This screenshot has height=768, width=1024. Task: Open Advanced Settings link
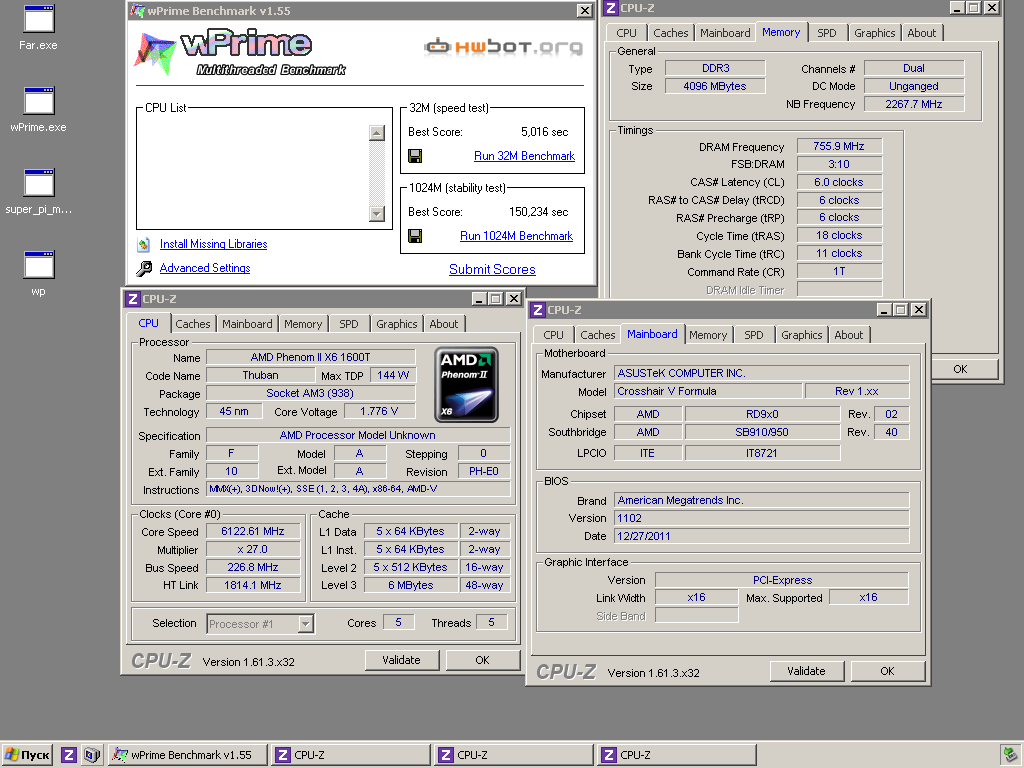(205, 268)
